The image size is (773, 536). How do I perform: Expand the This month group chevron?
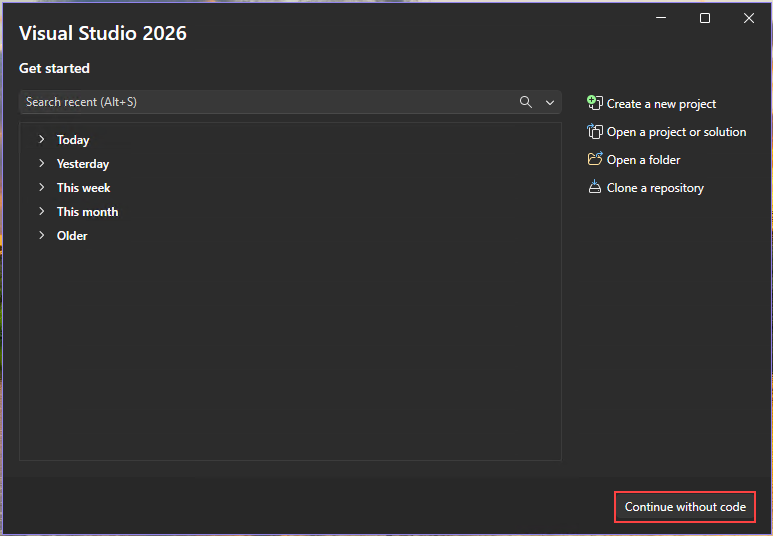pyautogui.click(x=42, y=211)
